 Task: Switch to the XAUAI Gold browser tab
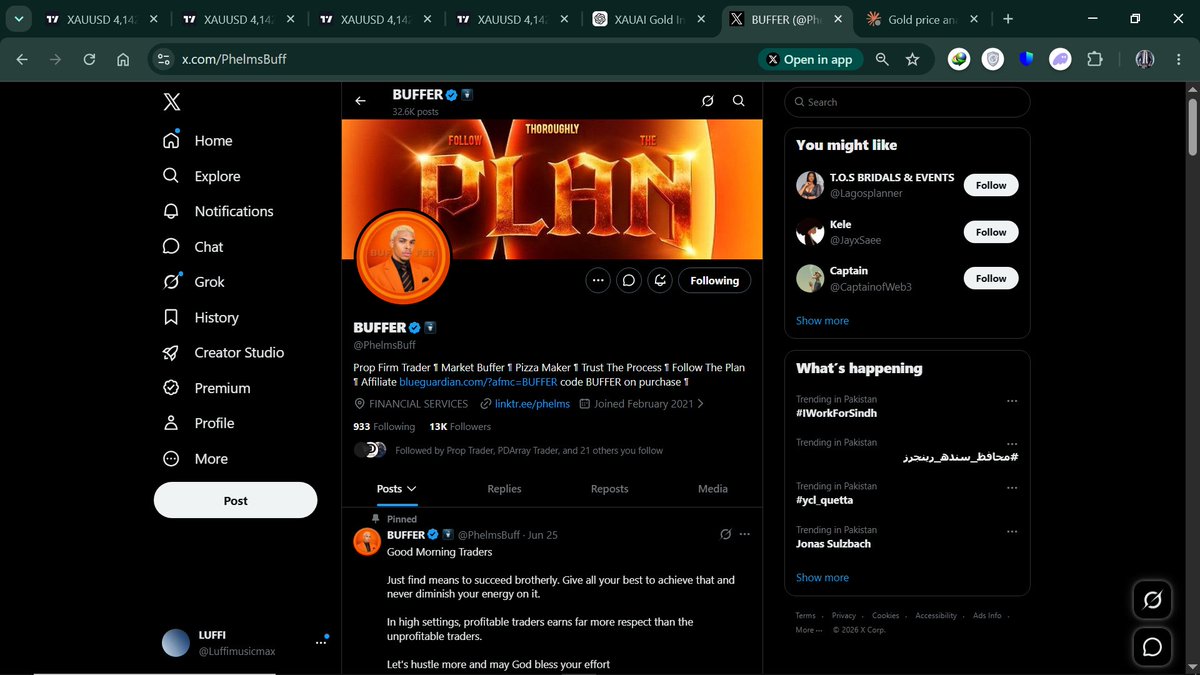click(x=648, y=19)
